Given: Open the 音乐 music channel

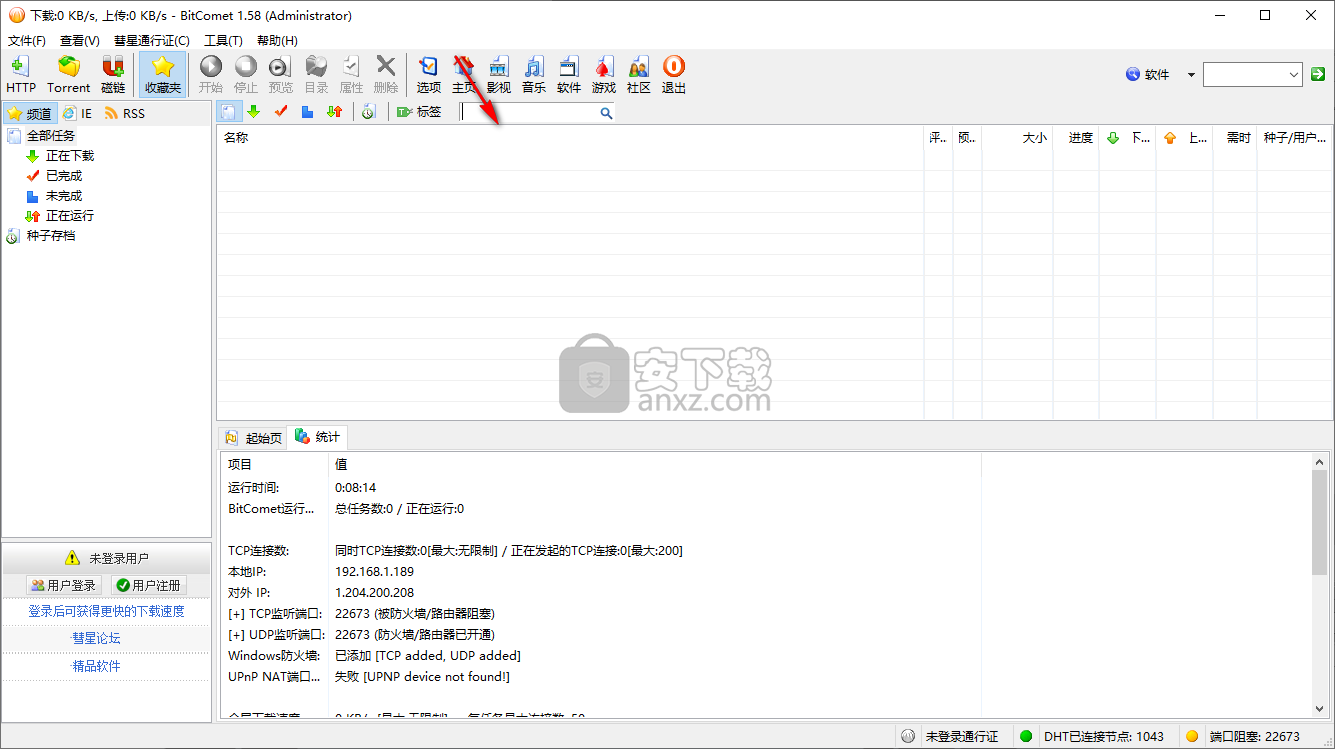Looking at the screenshot, I should [534, 75].
